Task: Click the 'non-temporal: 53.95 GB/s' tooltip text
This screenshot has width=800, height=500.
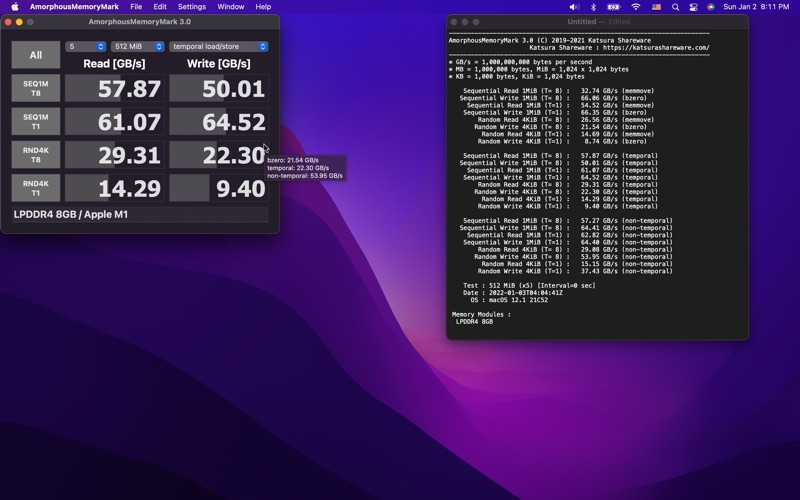Action: pyautogui.click(x=305, y=176)
